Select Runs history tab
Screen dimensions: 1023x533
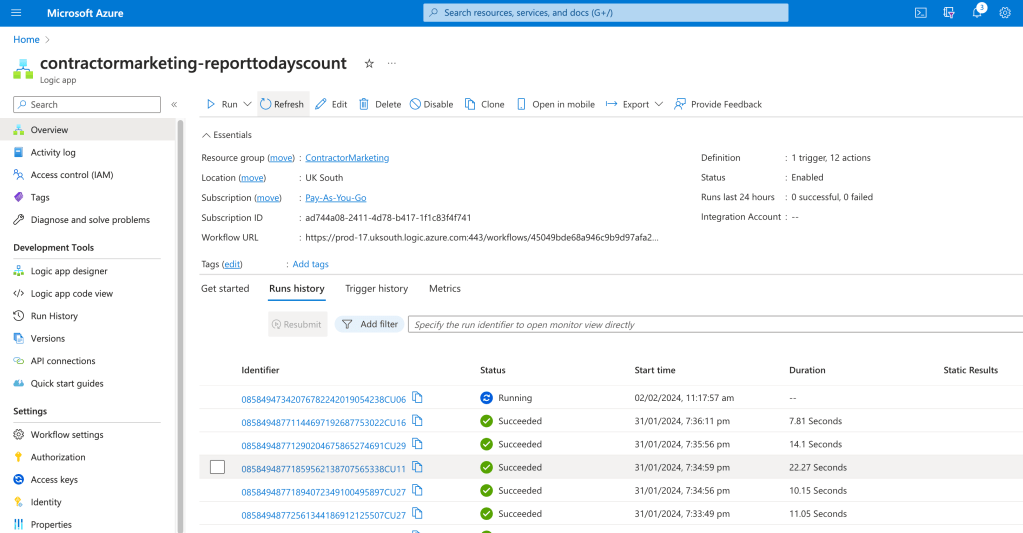click(297, 288)
